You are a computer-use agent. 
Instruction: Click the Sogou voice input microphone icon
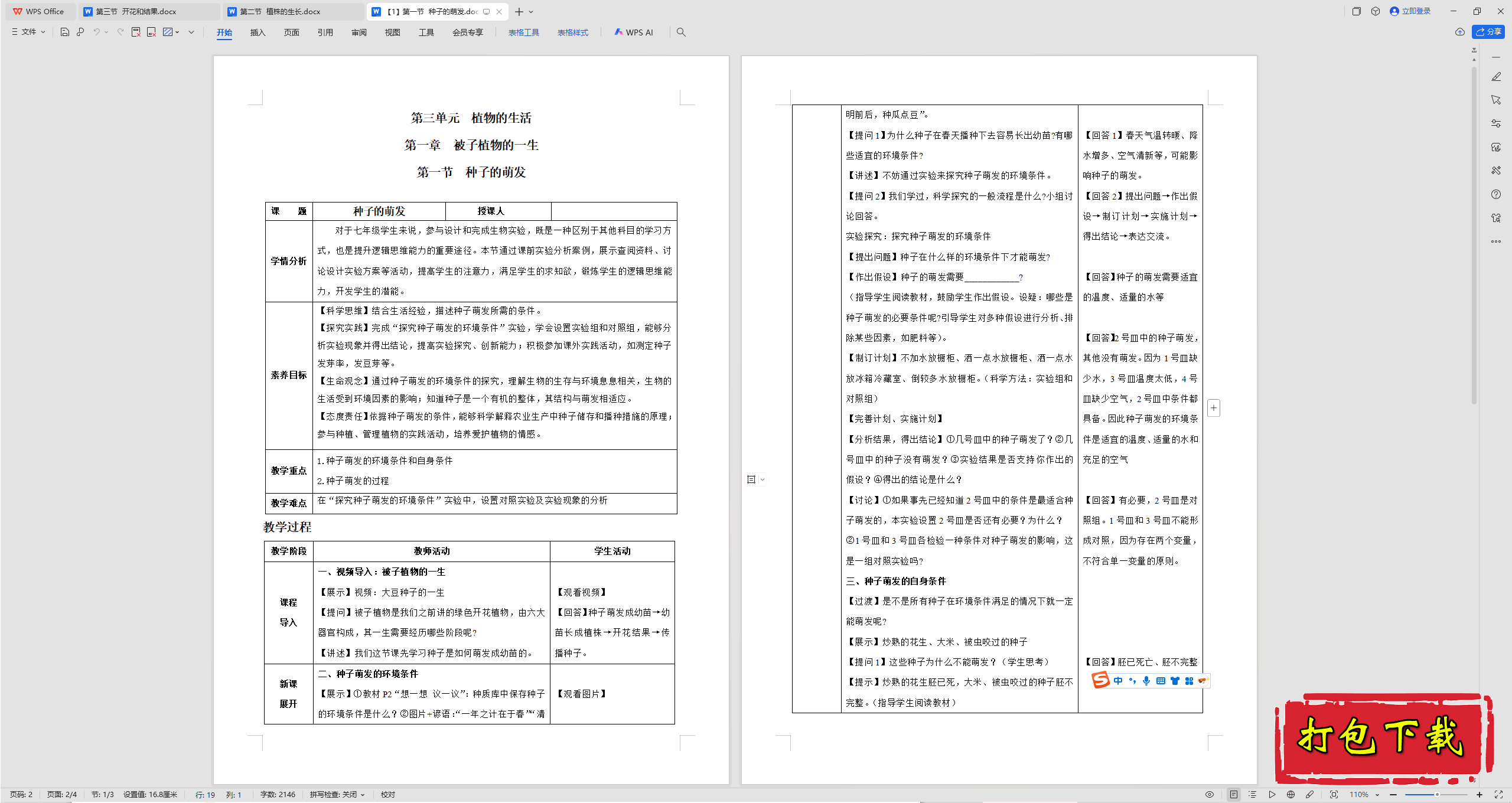1146,681
